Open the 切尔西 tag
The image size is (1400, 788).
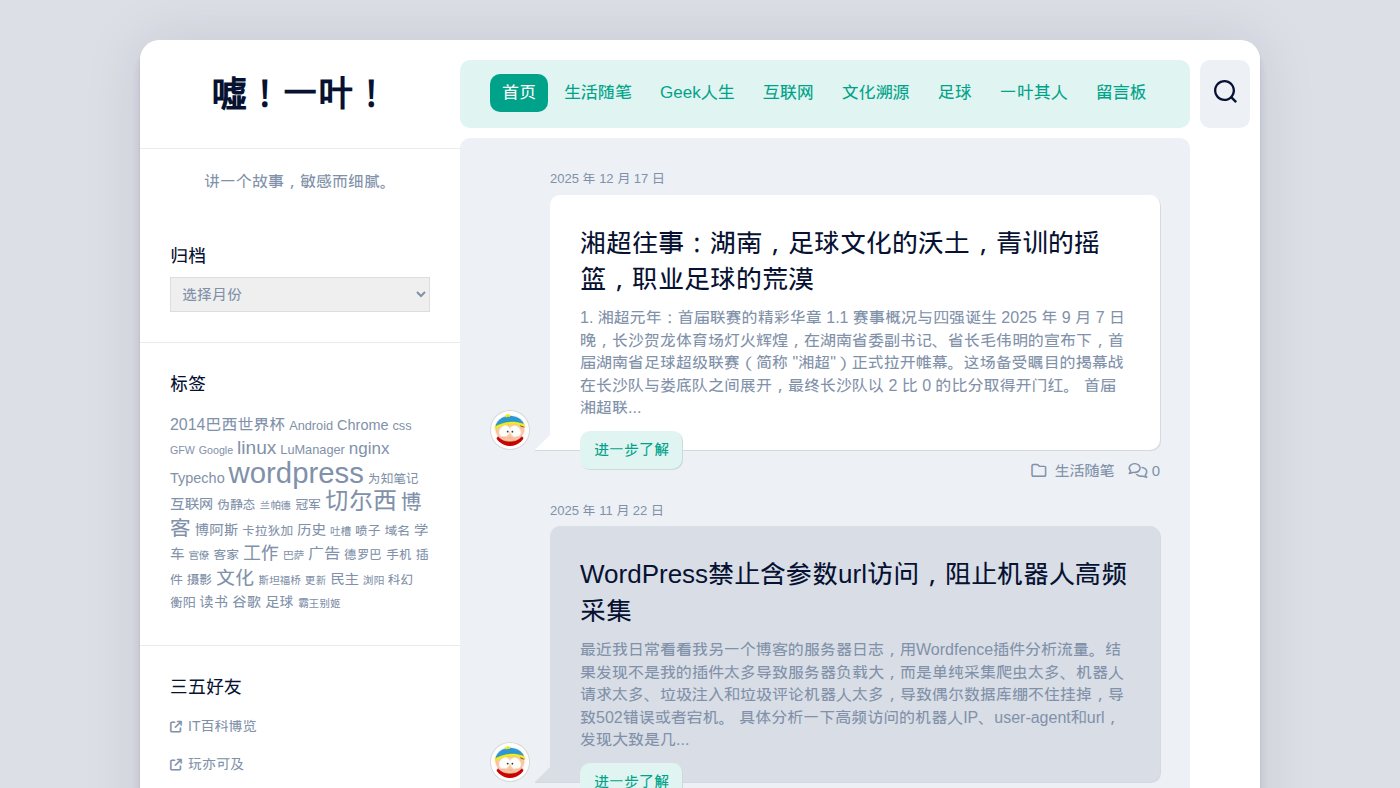pos(361,500)
